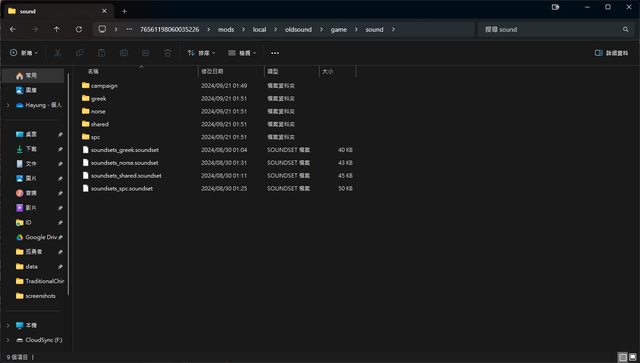Viewport: 640px width, 363px height.
Task: Select the oldsound breadcrumb segment
Action: [298, 29]
